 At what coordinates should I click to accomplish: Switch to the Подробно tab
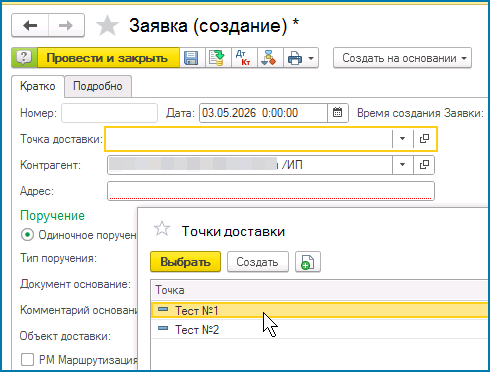[98, 86]
